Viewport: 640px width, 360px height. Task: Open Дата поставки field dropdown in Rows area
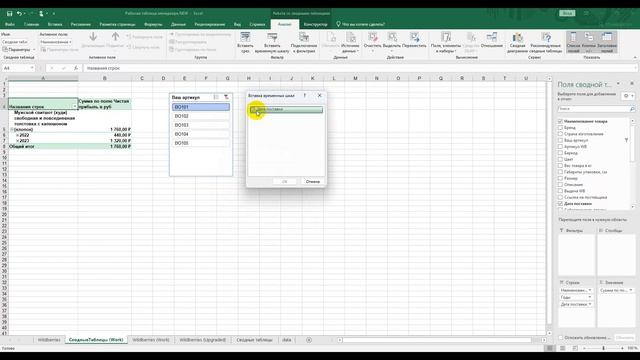(x=590, y=304)
